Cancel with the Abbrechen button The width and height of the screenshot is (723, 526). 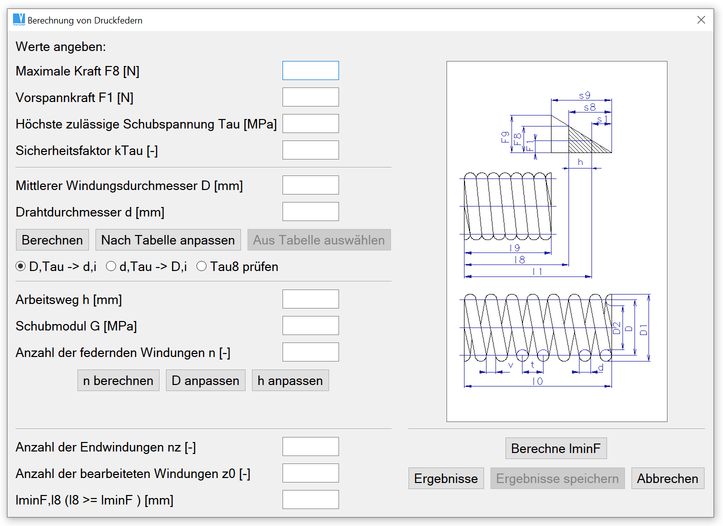[667, 479]
